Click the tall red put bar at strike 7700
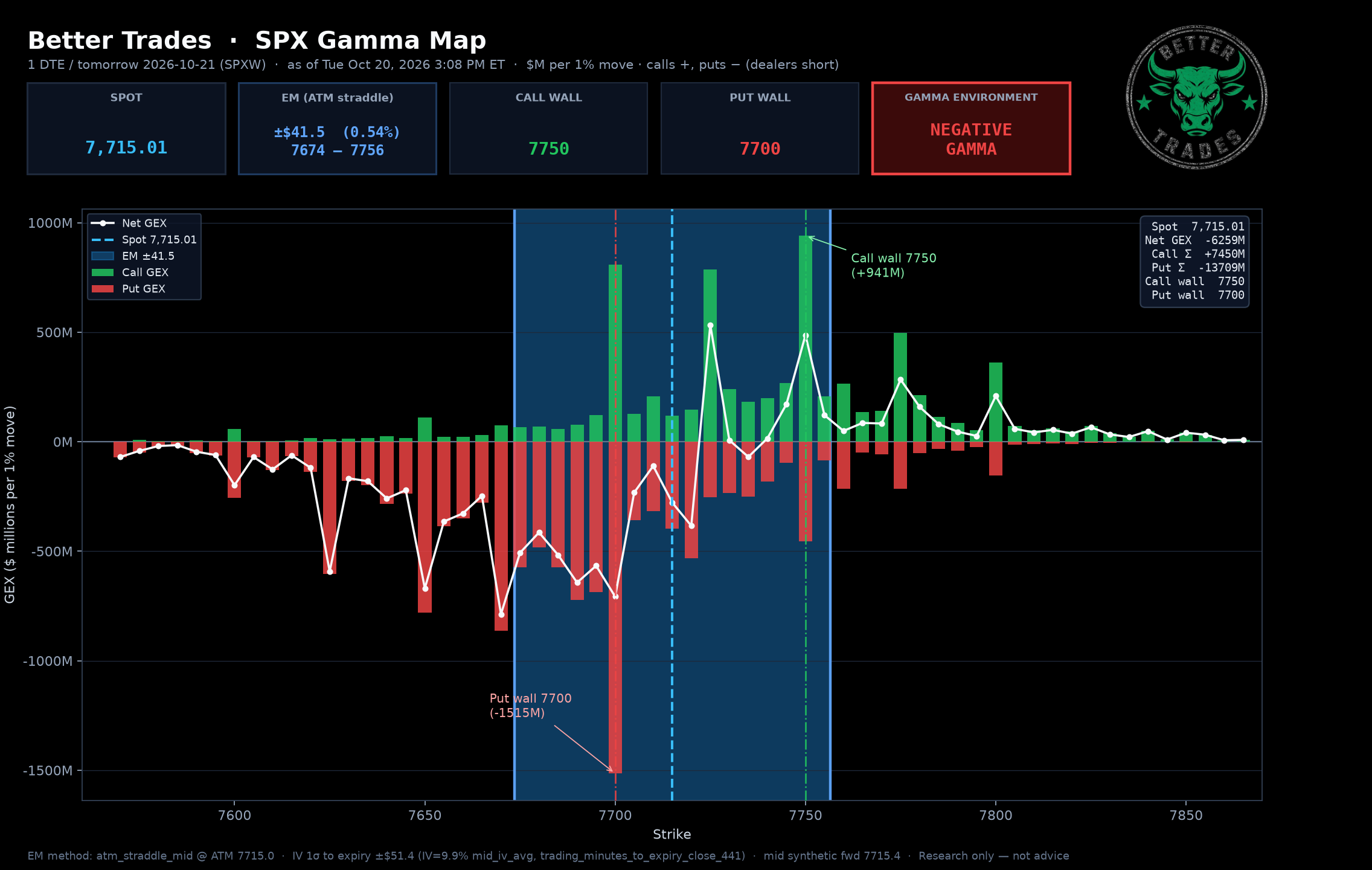This screenshot has height=870, width=1372. (615, 607)
